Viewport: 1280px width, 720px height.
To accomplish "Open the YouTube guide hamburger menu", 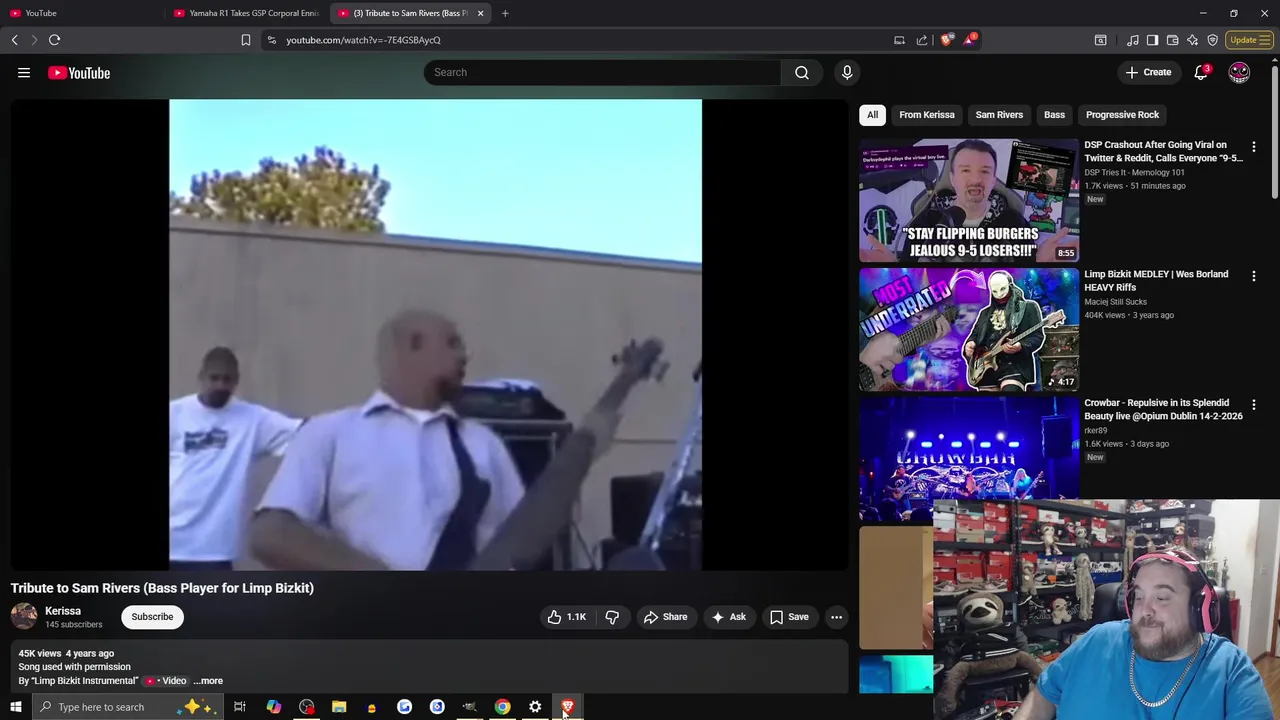I will (24, 72).
